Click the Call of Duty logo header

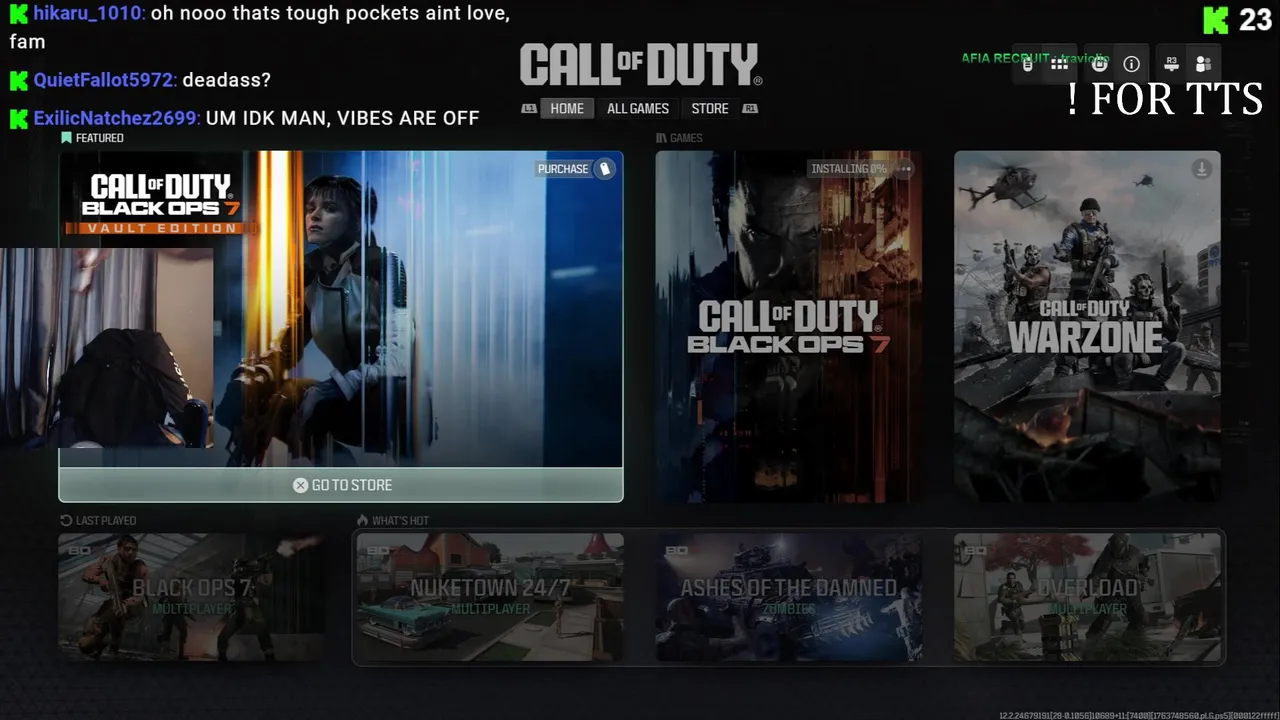tap(641, 65)
